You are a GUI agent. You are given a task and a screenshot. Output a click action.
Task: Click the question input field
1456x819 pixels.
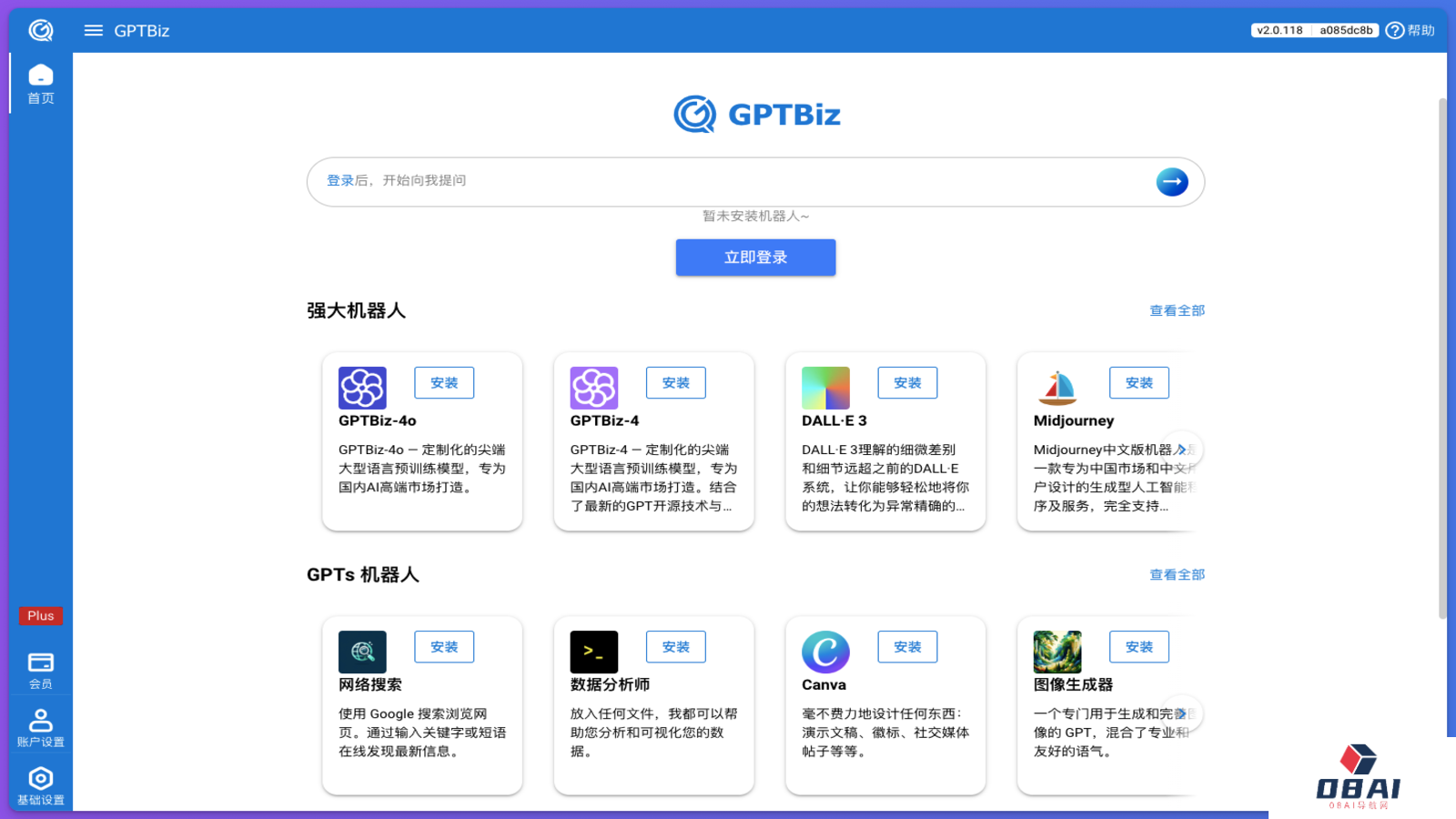[x=728, y=181]
